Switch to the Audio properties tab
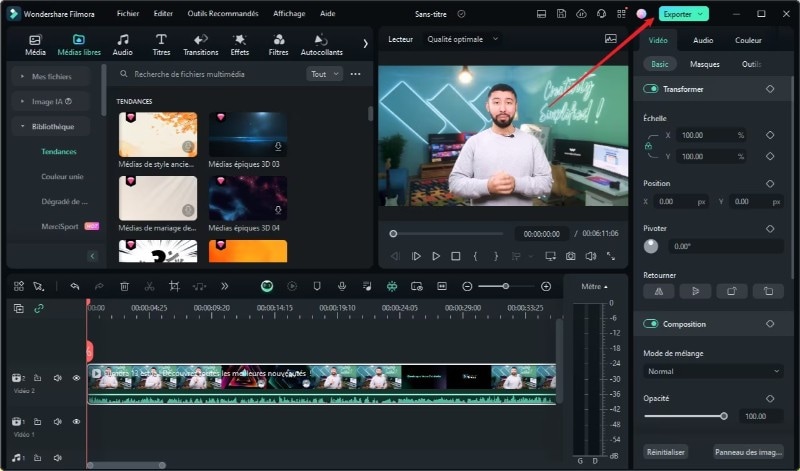The width and height of the screenshot is (800, 471). (703, 40)
